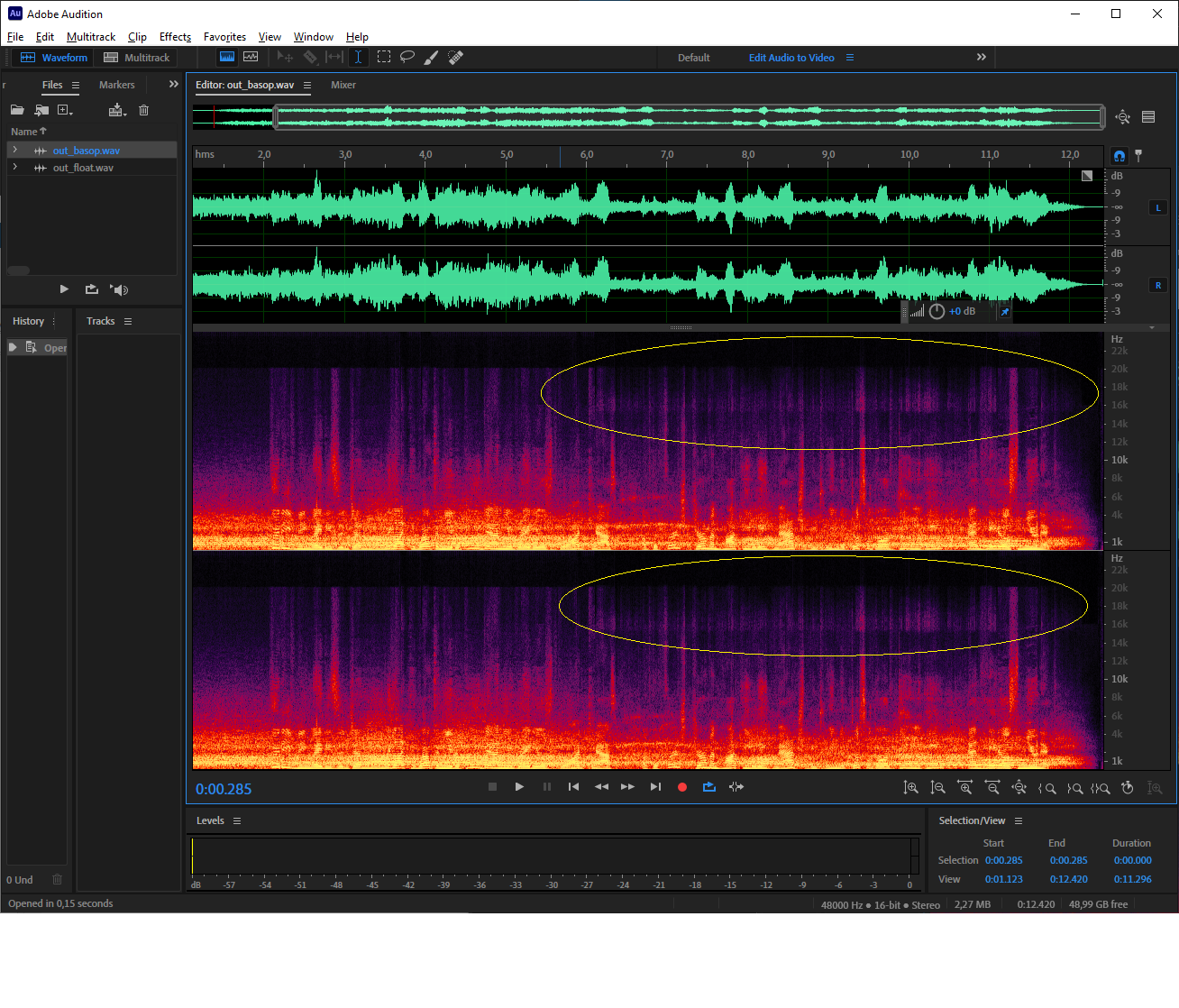
Task: Toggle Loop Playback in transport controls
Action: pyautogui.click(x=709, y=787)
